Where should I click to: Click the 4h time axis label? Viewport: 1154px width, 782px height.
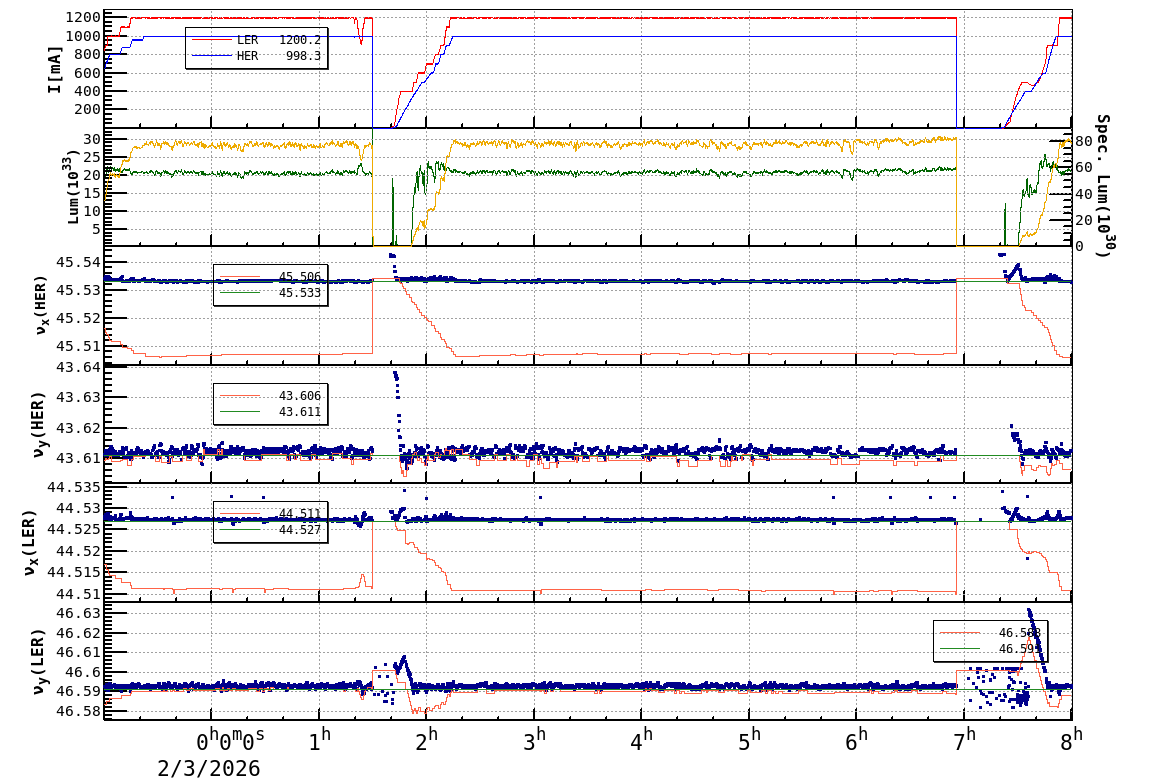click(641, 739)
